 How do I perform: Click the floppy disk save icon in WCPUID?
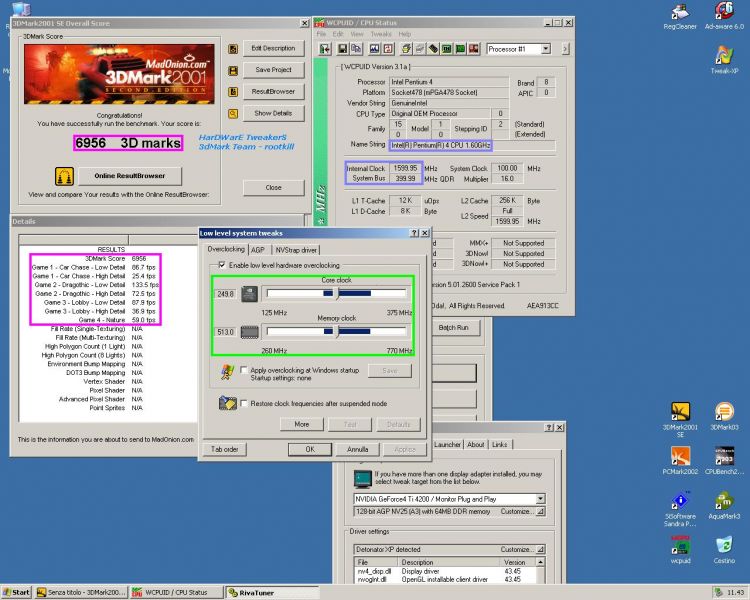pos(343,49)
